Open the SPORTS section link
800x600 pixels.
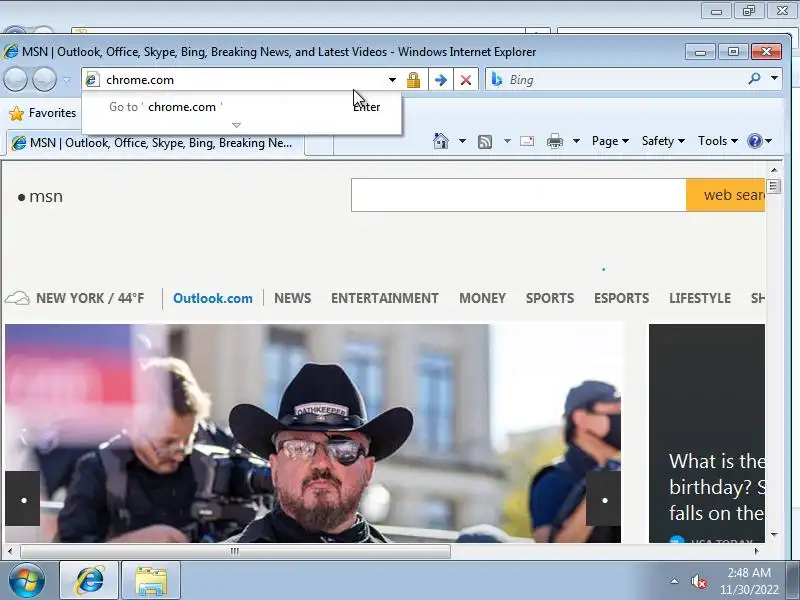pos(550,298)
